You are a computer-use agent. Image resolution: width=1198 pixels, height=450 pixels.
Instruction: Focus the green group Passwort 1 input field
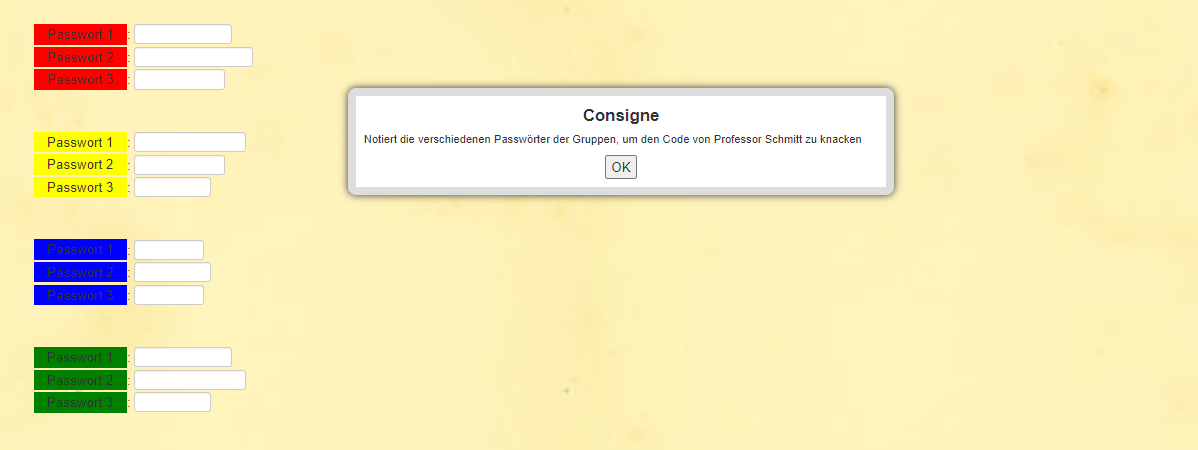coord(183,358)
